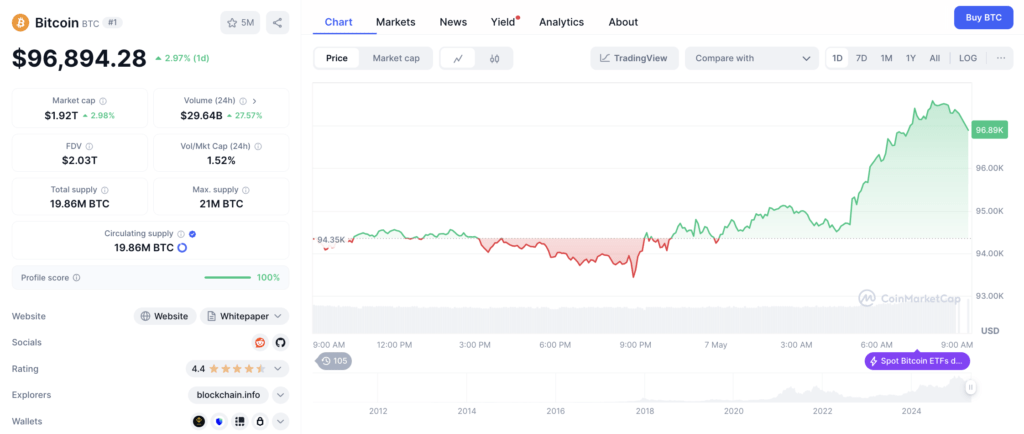Click the lock wallet icon
This screenshot has width=1024, height=434.
[260, 422]
